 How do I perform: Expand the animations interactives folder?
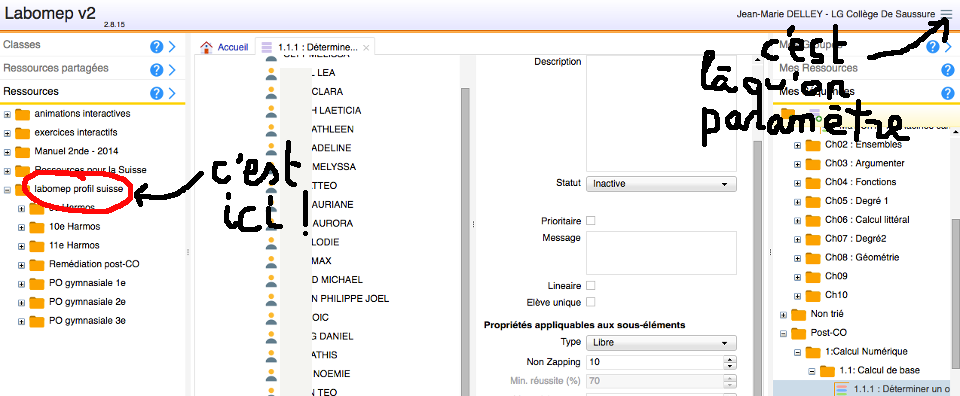pos(7,114)
